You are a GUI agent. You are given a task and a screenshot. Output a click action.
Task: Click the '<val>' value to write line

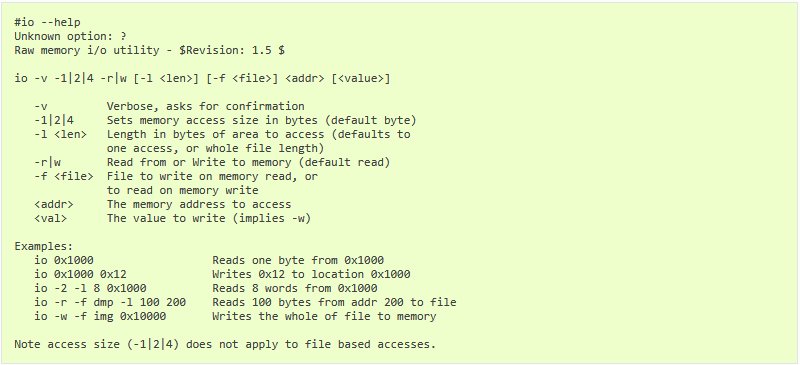(172, 218)
